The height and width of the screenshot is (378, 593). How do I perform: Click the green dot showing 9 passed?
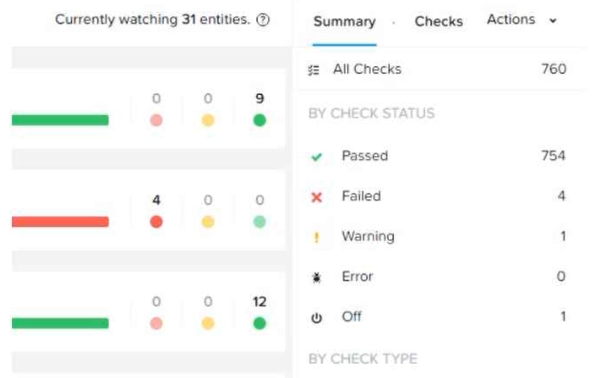click(x=259, y=120)
